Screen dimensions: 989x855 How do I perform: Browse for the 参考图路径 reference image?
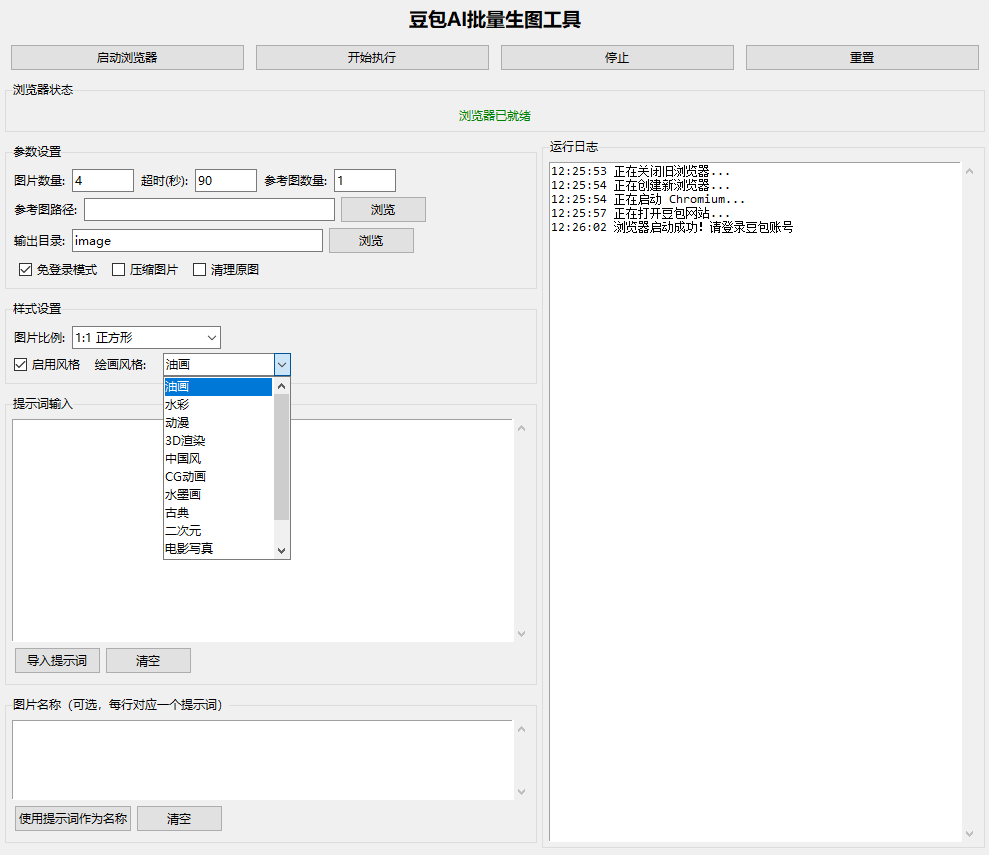[383, 209]
